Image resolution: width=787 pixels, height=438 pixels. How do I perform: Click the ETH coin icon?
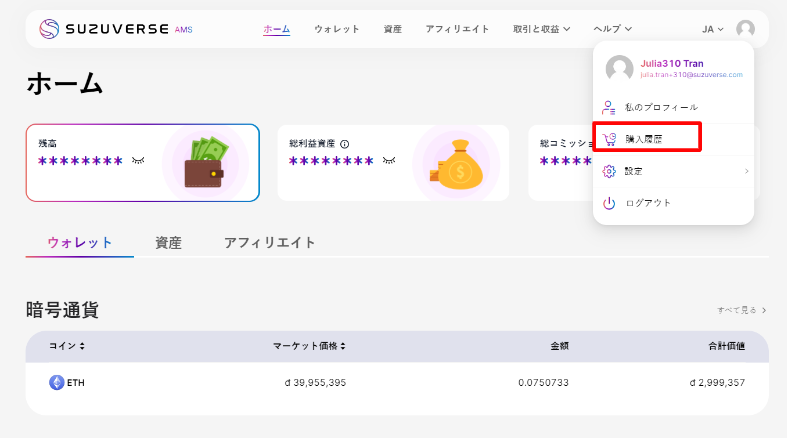(x=56, y=382)
